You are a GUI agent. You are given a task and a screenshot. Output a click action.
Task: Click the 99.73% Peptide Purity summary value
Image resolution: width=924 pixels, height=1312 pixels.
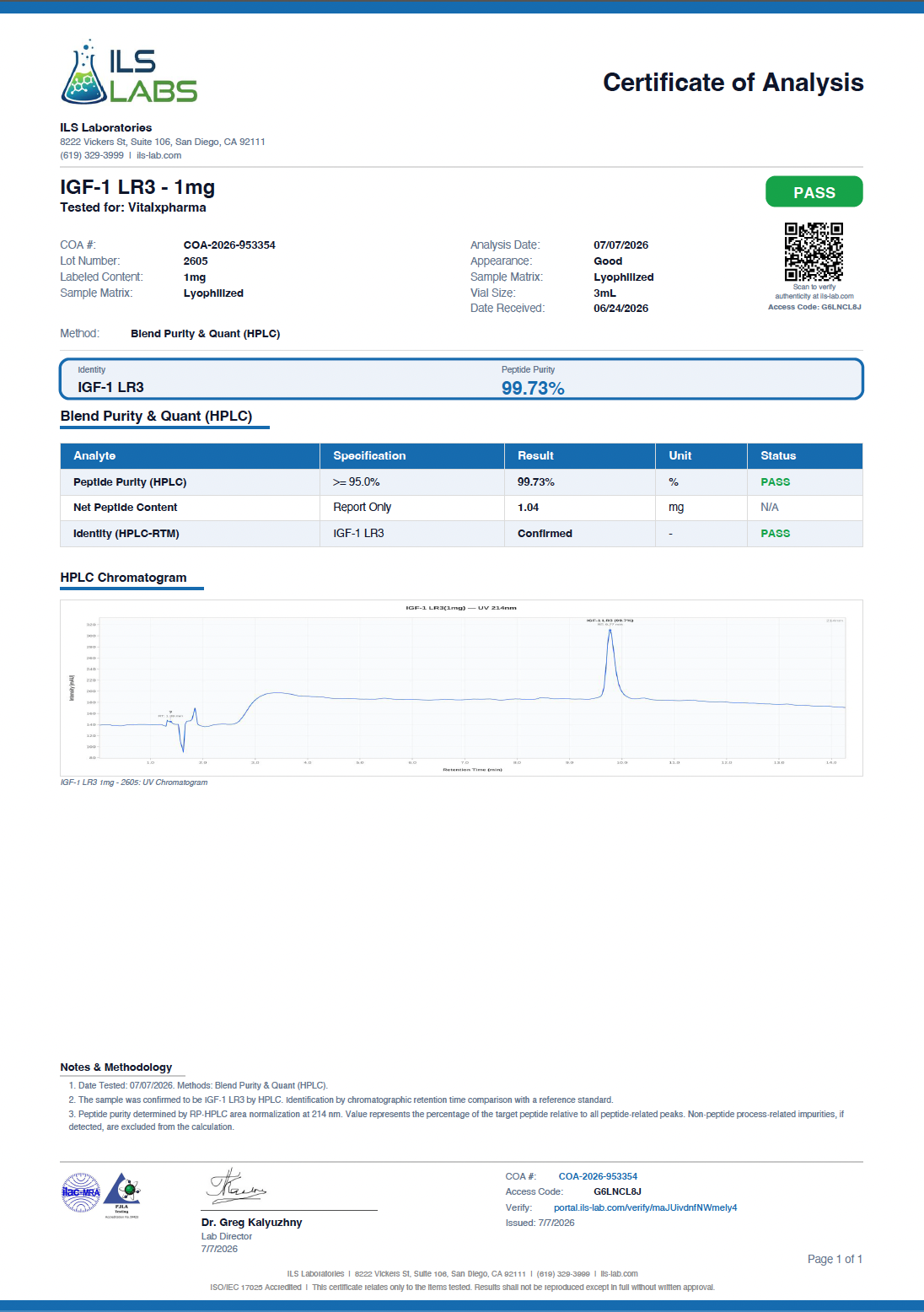coord(533,388)
